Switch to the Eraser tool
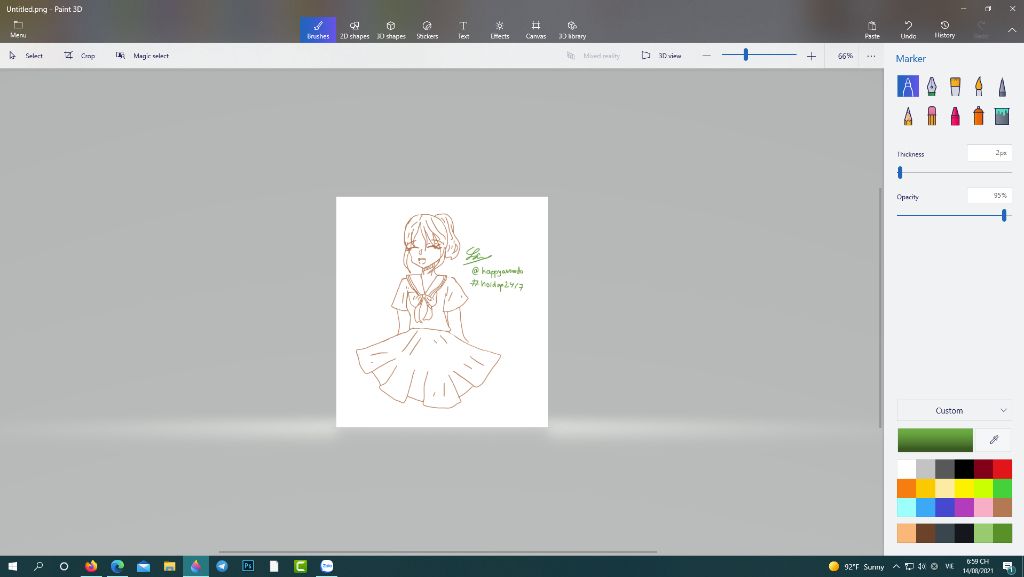Viewport: 1024px width, 577px height. 931,115
